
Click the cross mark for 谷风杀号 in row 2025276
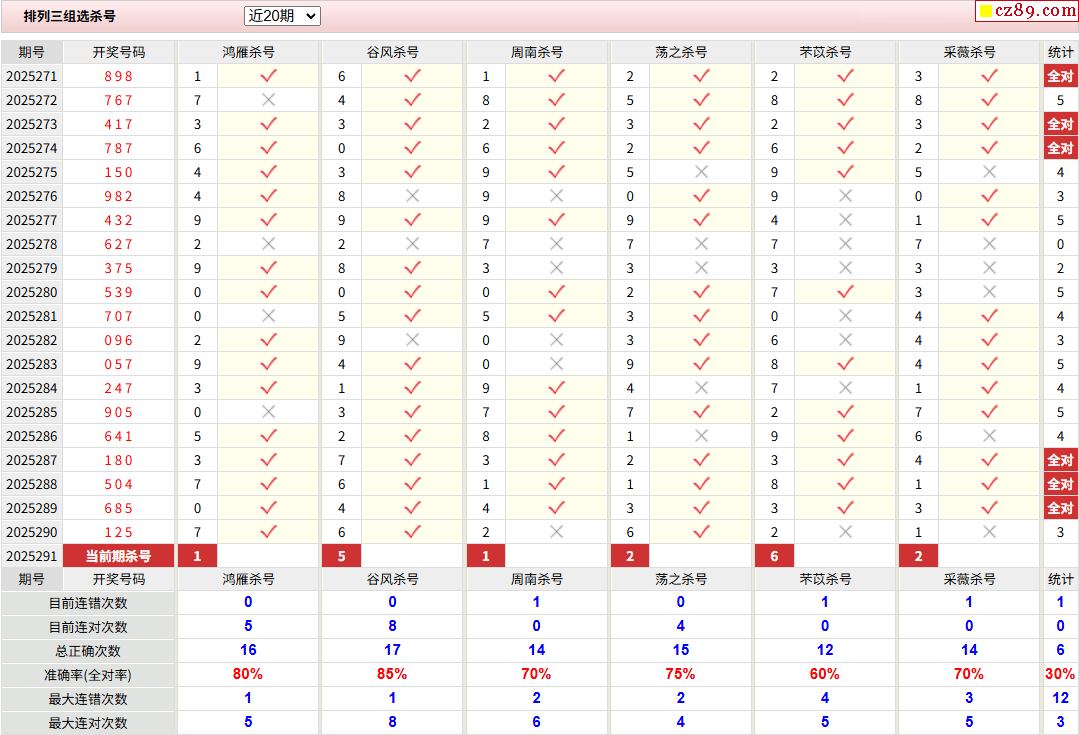412,196
